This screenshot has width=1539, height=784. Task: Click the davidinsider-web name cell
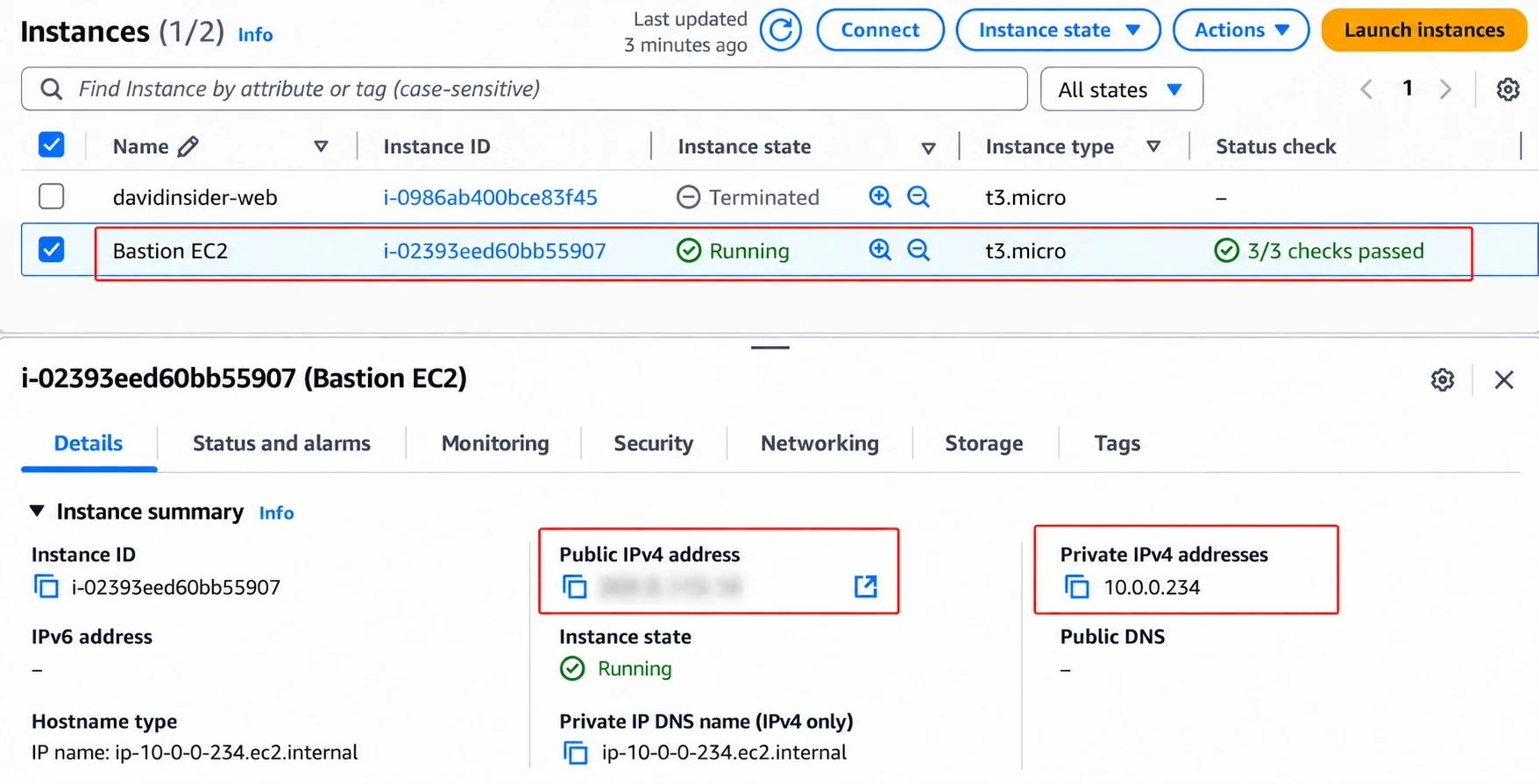pyautogui.click(x=195, y=197)
